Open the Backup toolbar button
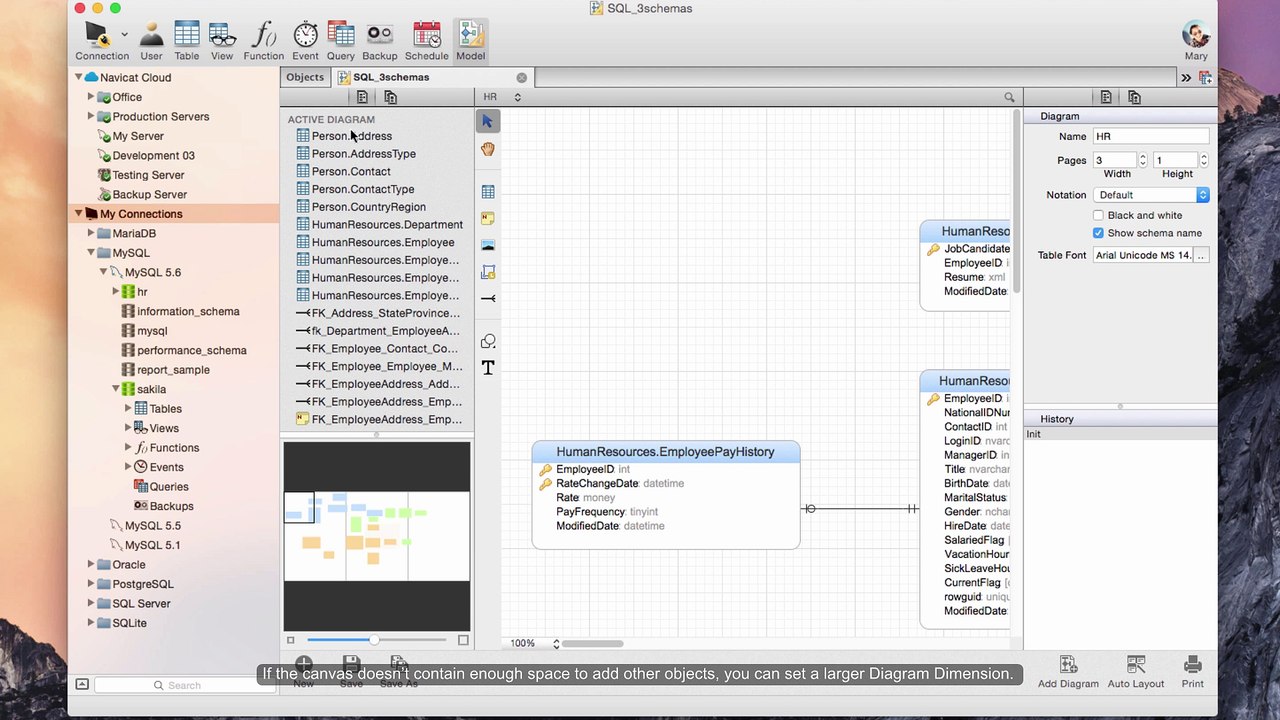 click(x=379, y=42)
